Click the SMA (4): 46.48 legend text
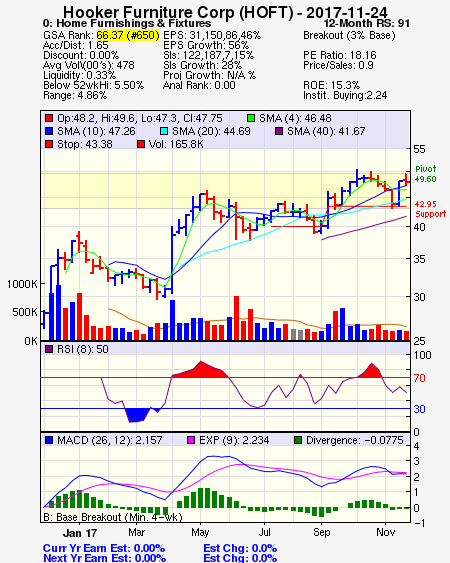The width and height of the screenshot is (450, 563). click(295, 118)
